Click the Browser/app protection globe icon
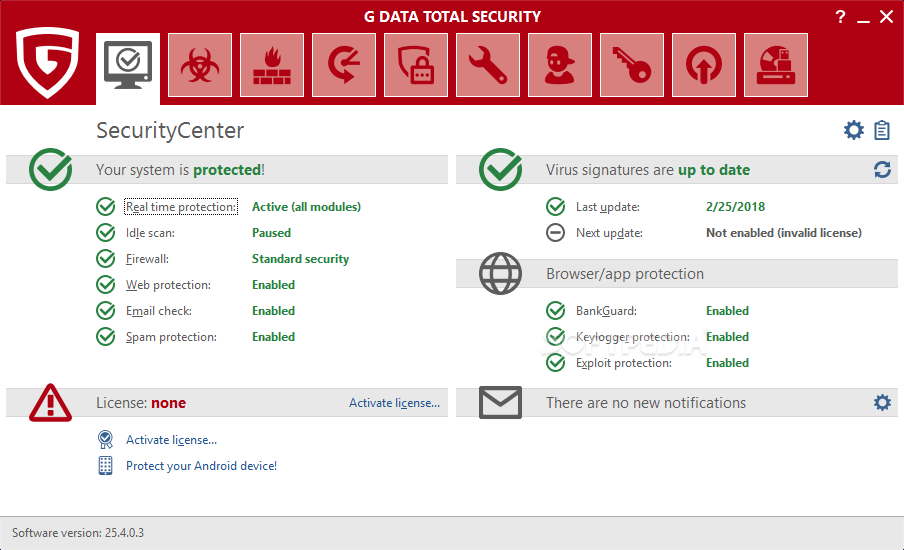Image resolution: width=904 pixels, height=550 pixels. click(500, 273)
